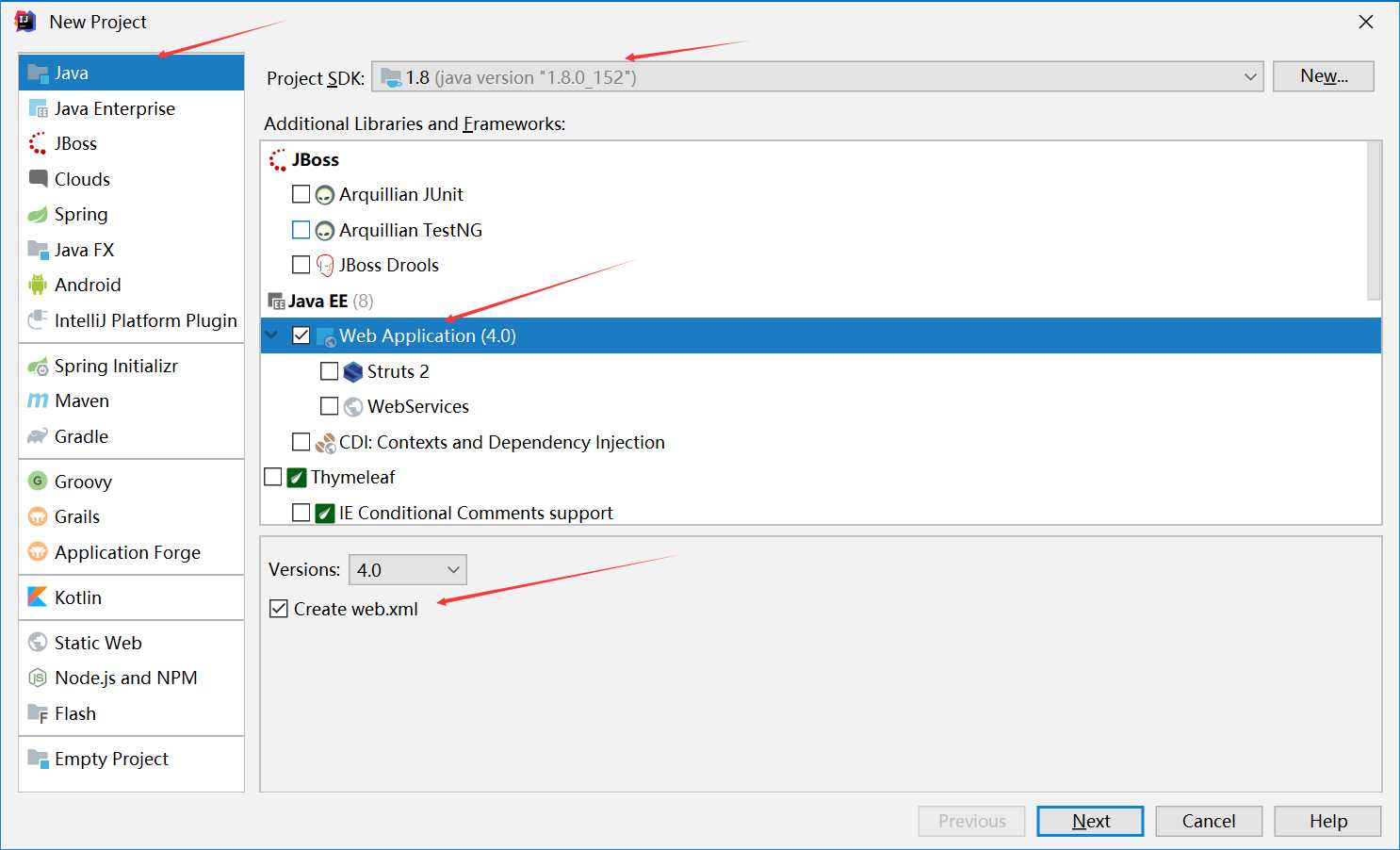Click the Spring Initializr icon
The height and width of the screenshot is (850, 1400).
pyautogui.click(x=38, y=366)
